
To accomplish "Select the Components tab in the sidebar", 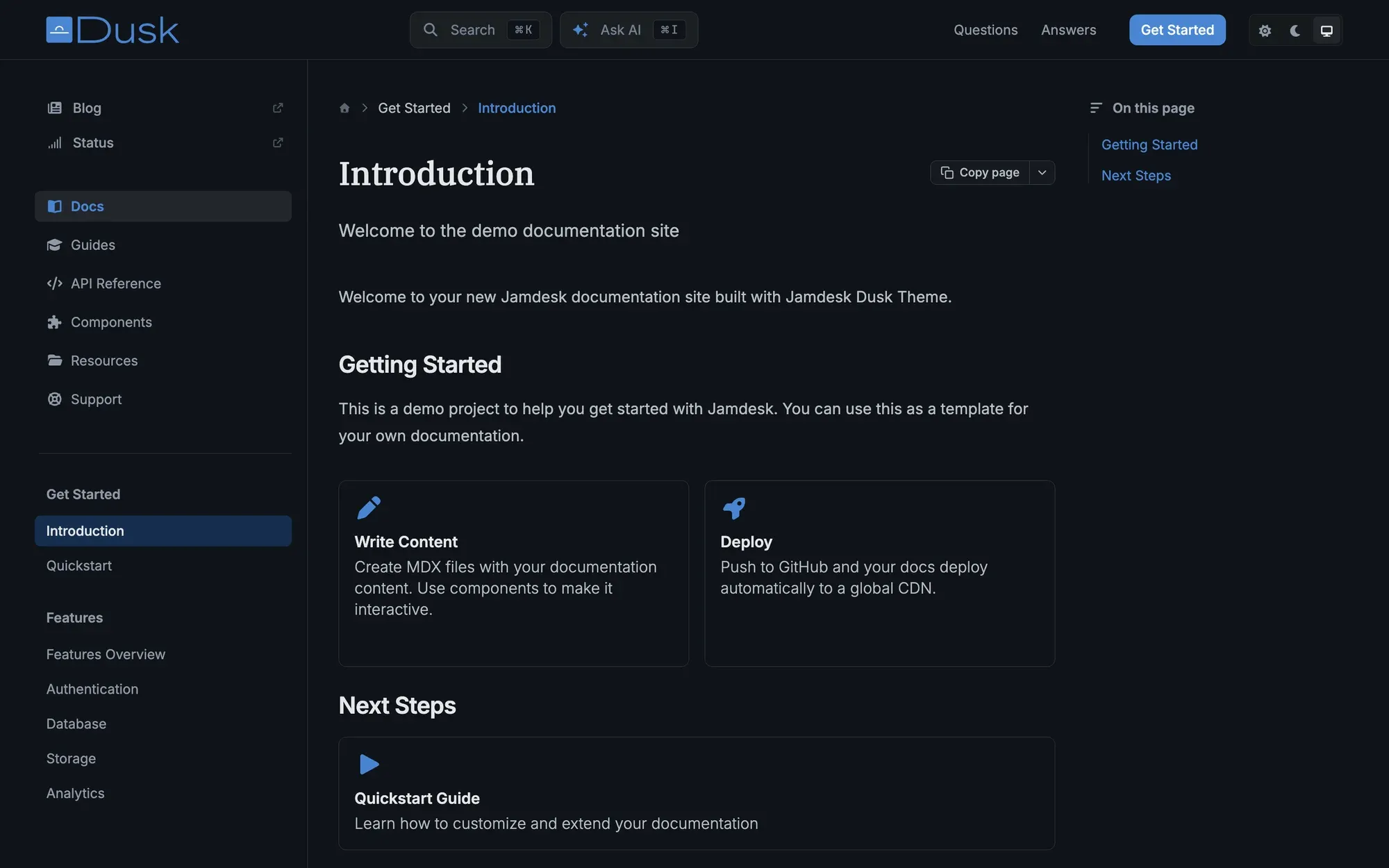I will click(x=163, y=322).
